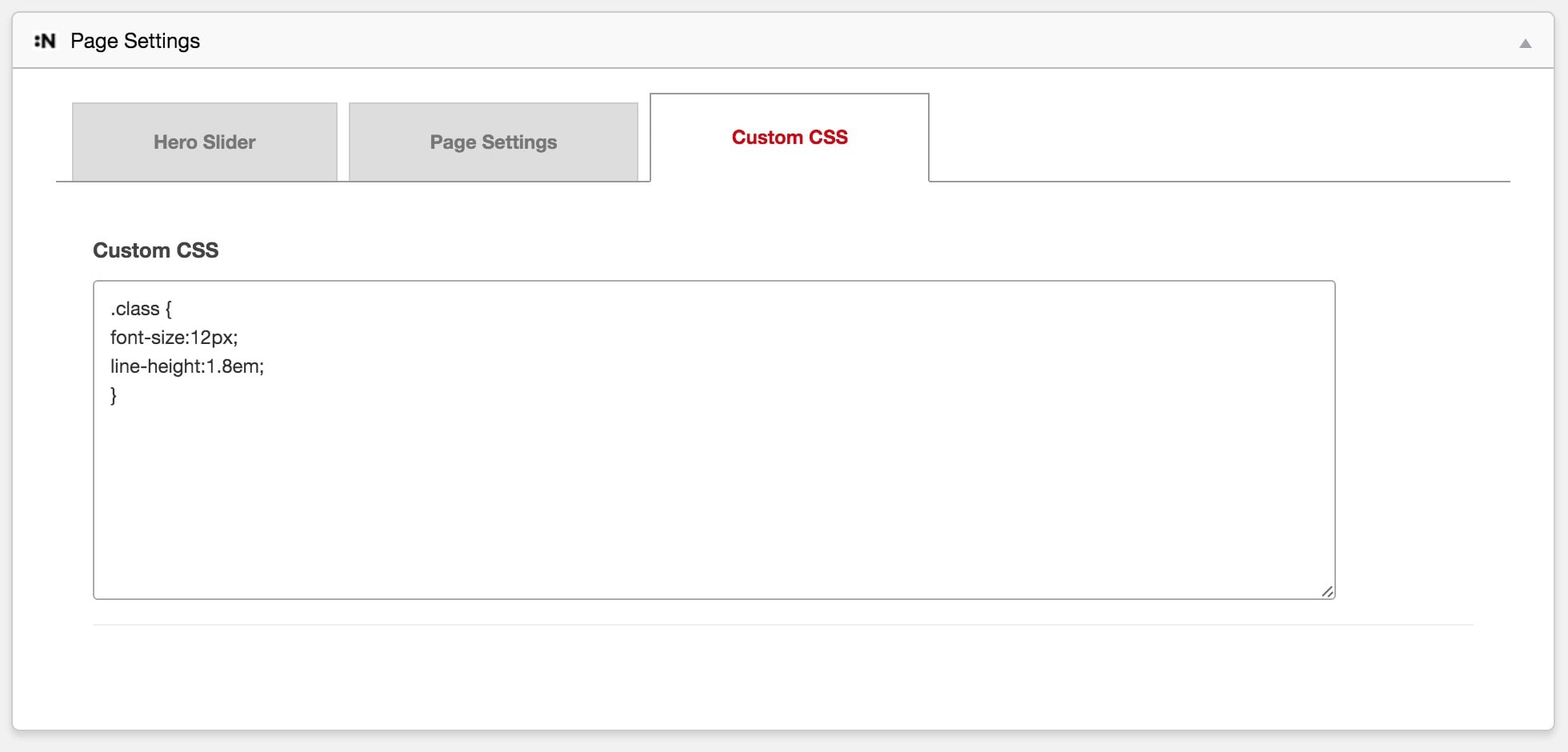1568x752 pixels.
Task: Click the :N logo icon in panel header
Action: point(45,41)
